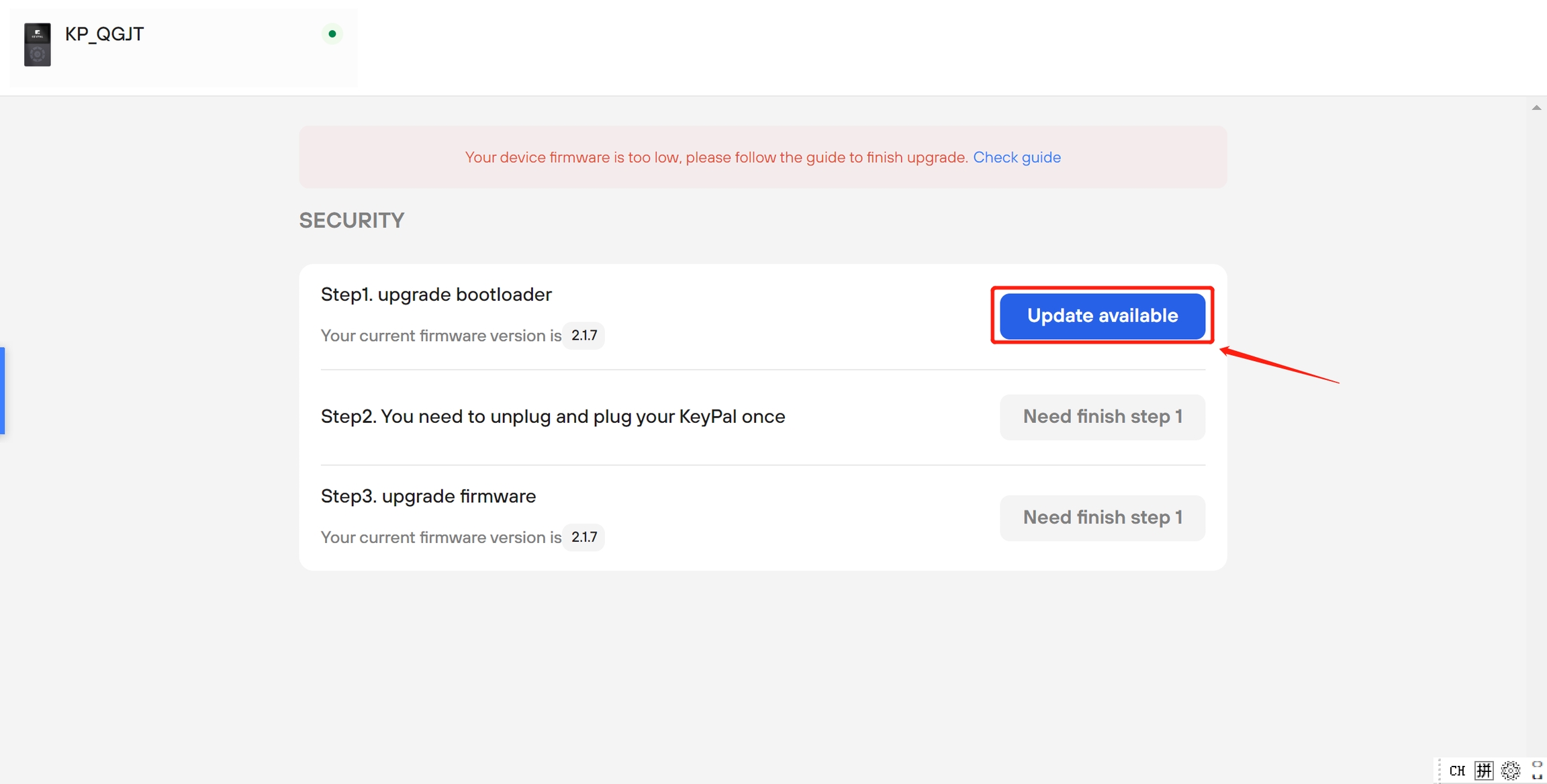Click the Step1. upgrade bootloader heading
The height and width of the screenshot is (784, 1547).
click(436, 295)
